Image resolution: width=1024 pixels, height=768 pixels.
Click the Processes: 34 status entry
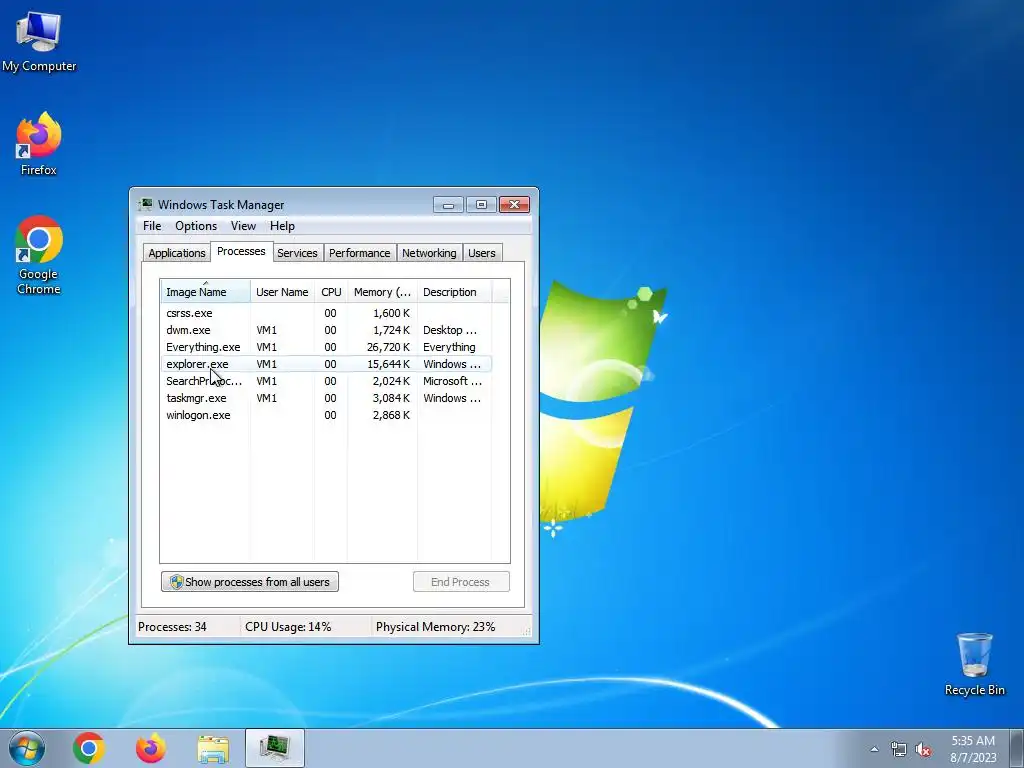[172, 627]
